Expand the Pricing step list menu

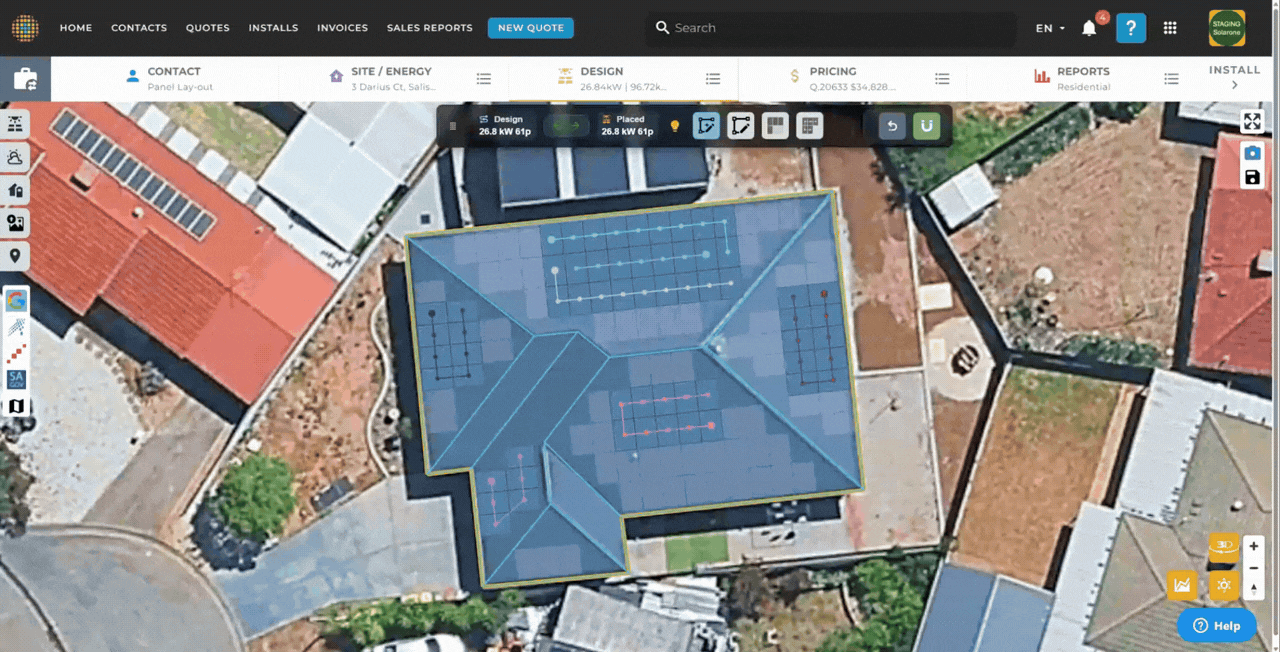click(x=942, y=79)
